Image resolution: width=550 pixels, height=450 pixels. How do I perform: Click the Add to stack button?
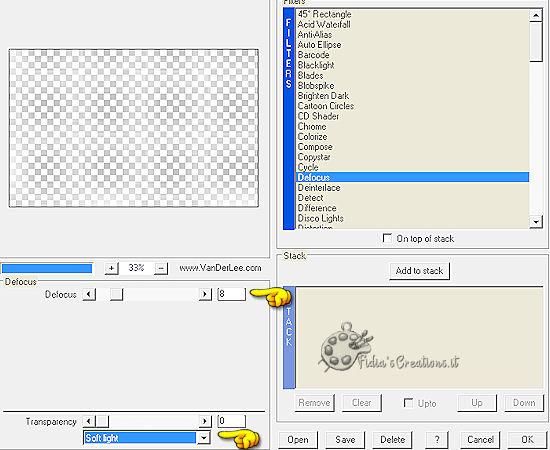click(x=419, y=271)
